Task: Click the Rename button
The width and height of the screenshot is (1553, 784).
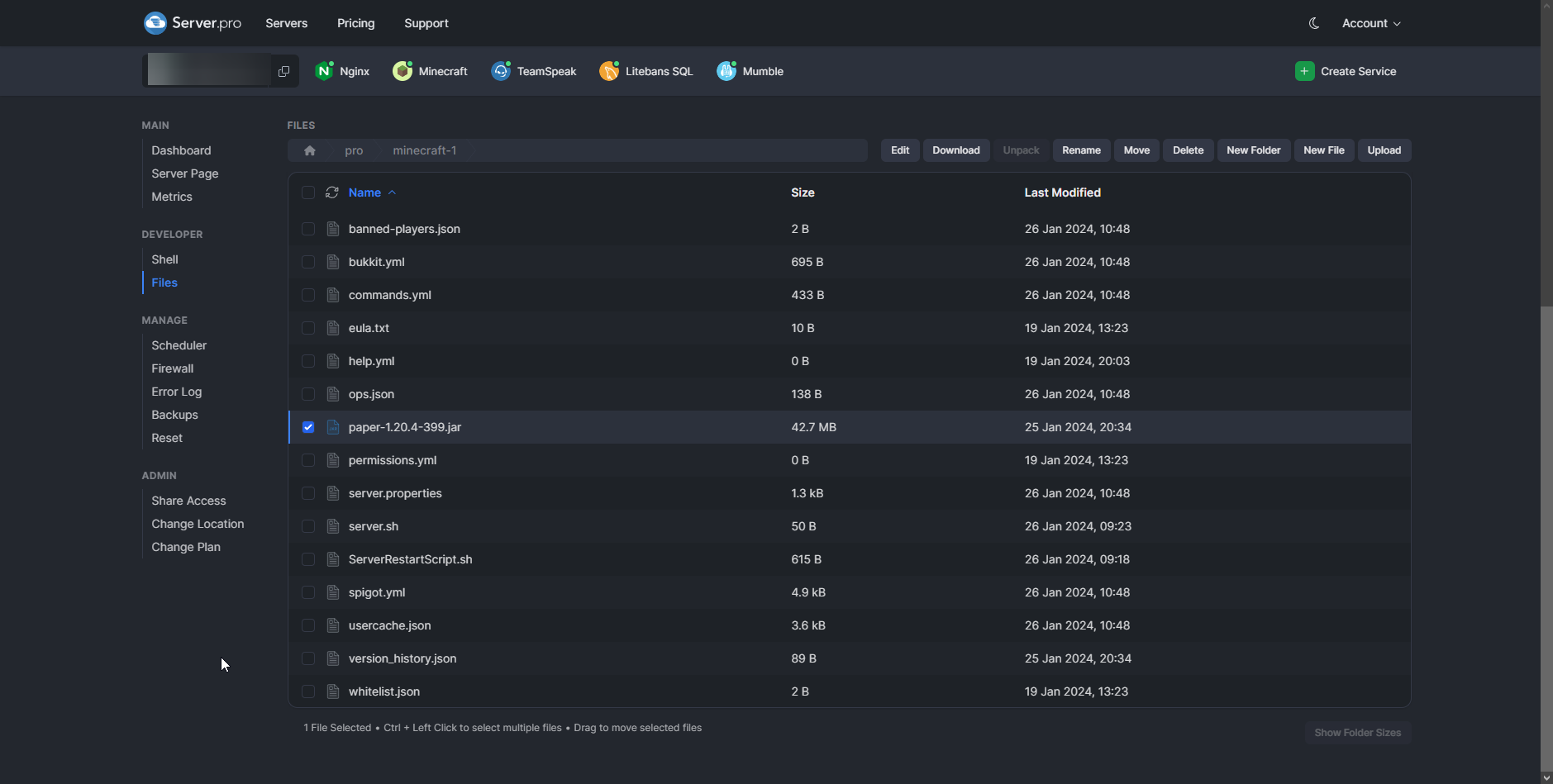Action: click(1081, 150)
